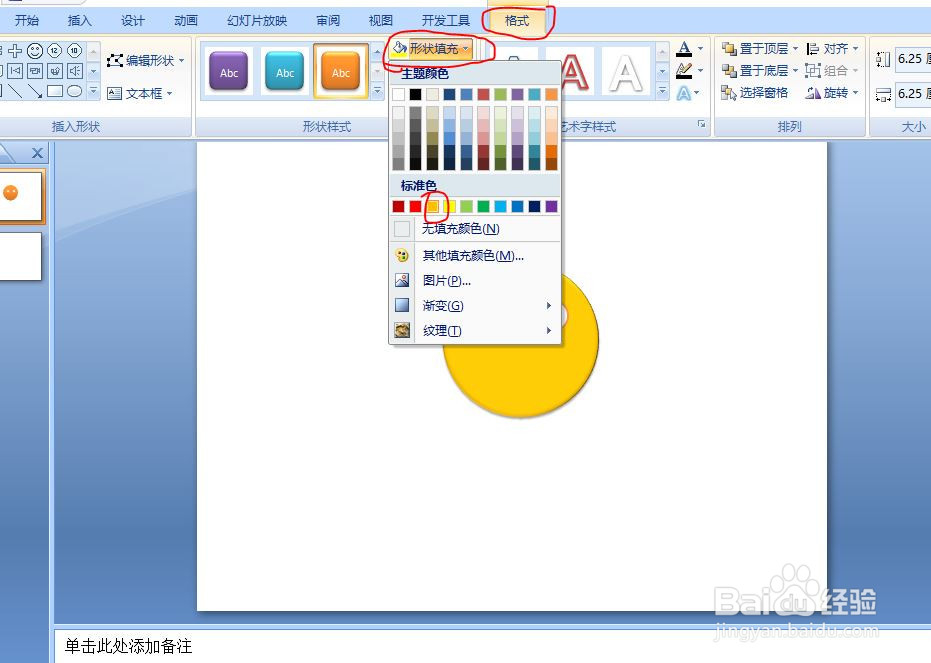Screen dimensions: 931x663
Task: Select the arrow line shape
Action: point(35,91)
